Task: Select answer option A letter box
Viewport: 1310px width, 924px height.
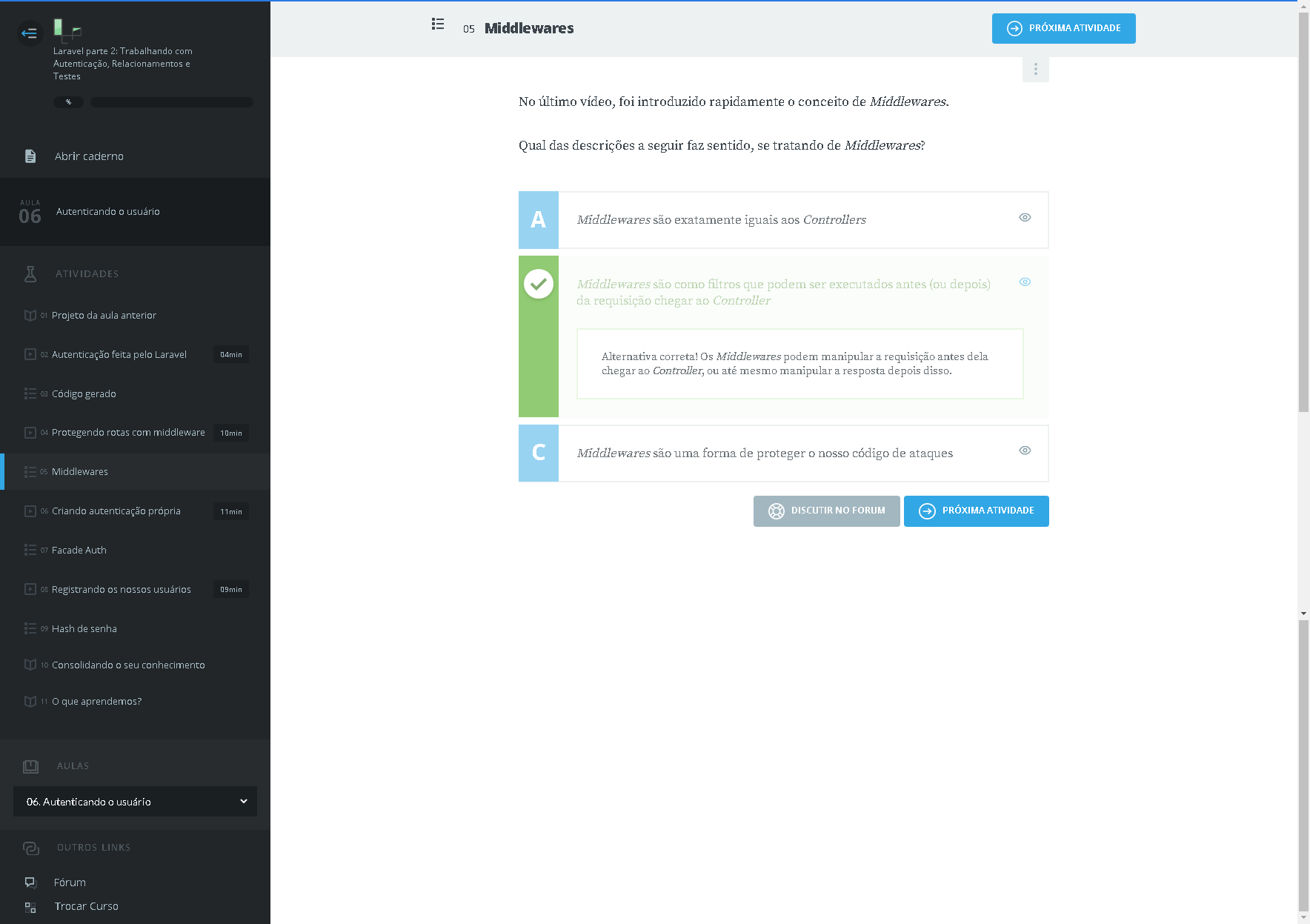Action: 539,220
